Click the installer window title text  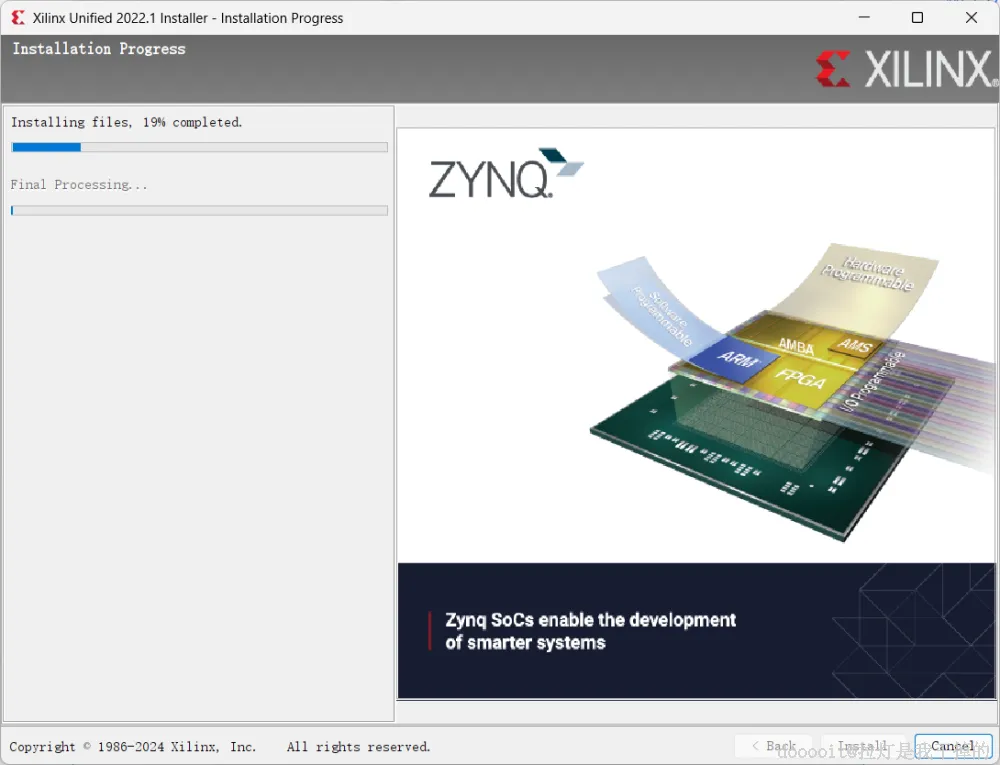[188, 18]
